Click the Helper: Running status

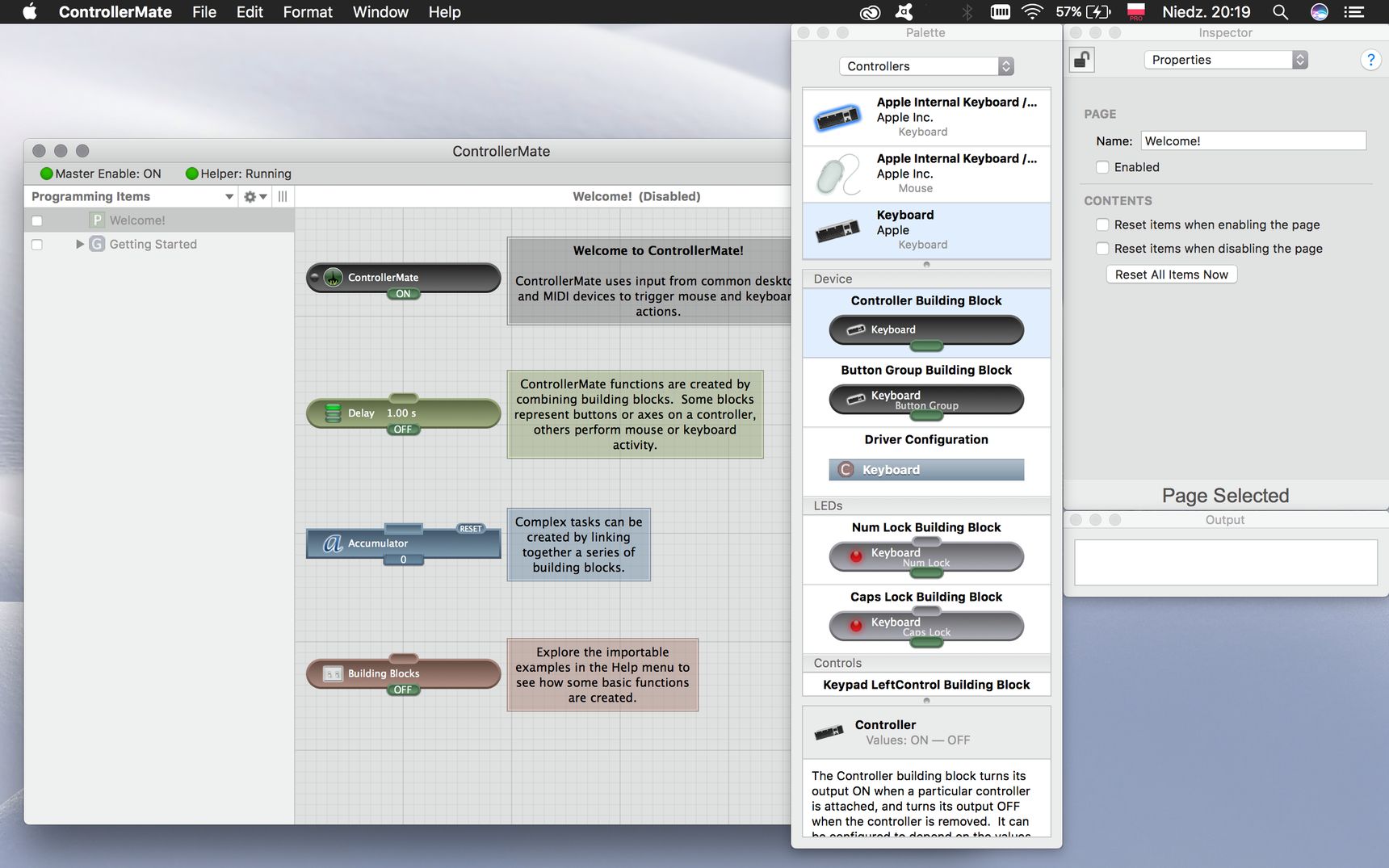tap(238, 174)
